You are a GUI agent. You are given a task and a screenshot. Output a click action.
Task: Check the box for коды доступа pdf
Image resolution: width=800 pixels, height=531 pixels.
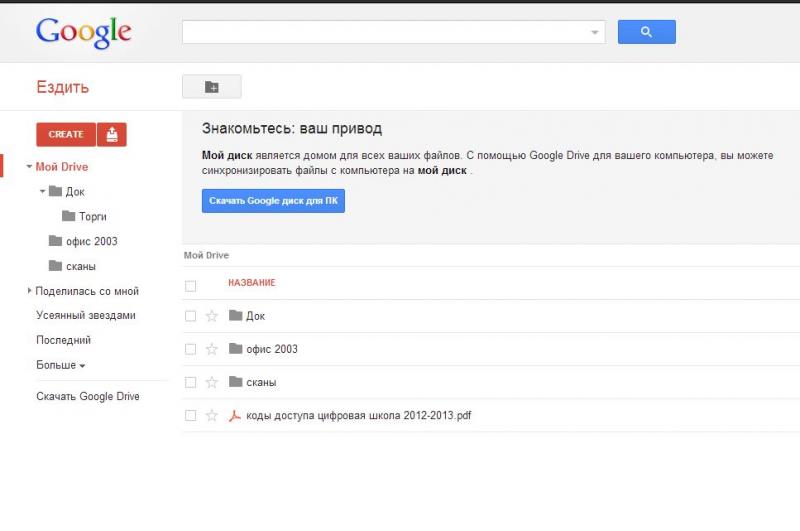[190, 416]
